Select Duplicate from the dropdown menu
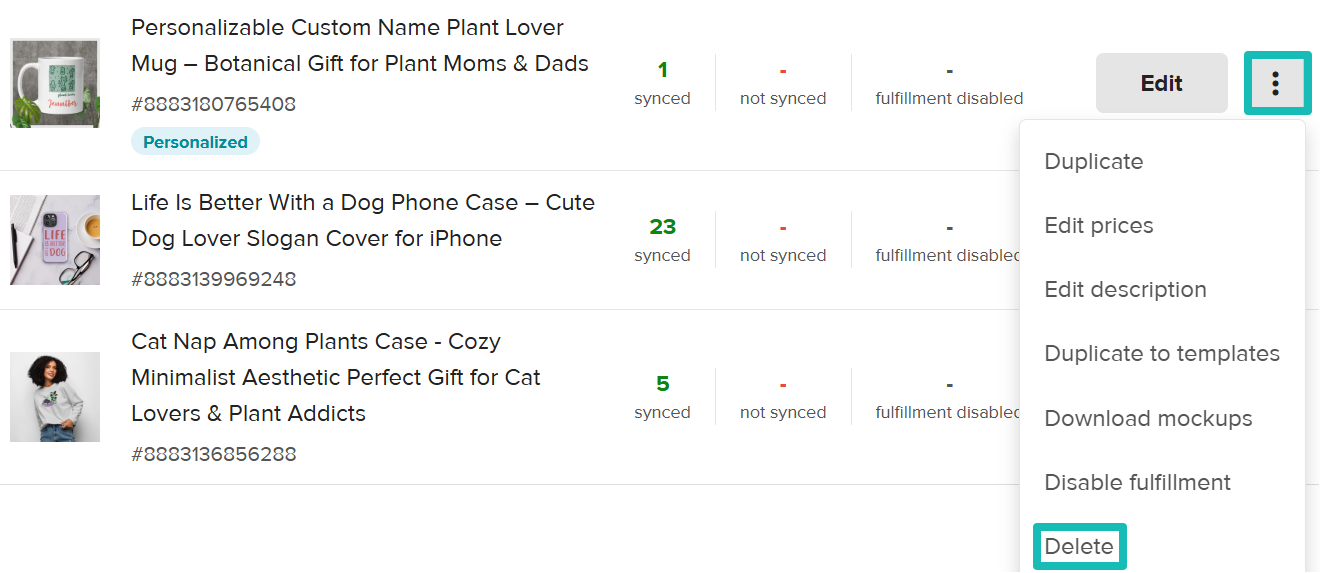Image resolution: width=1320 pixels, height=573 pixels. click(x=1093, y=162)
